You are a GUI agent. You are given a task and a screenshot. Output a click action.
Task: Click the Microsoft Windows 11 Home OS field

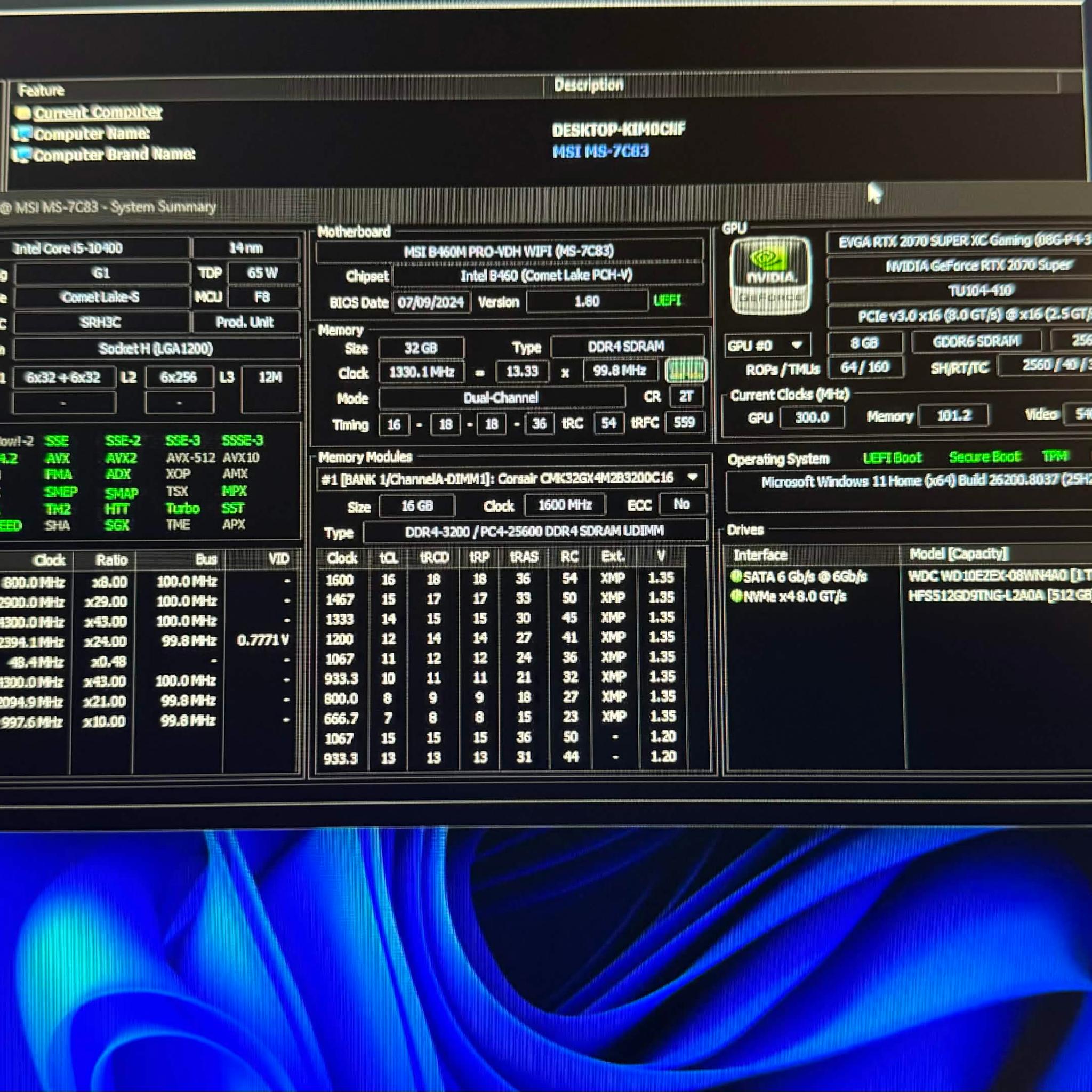[910, 491]
